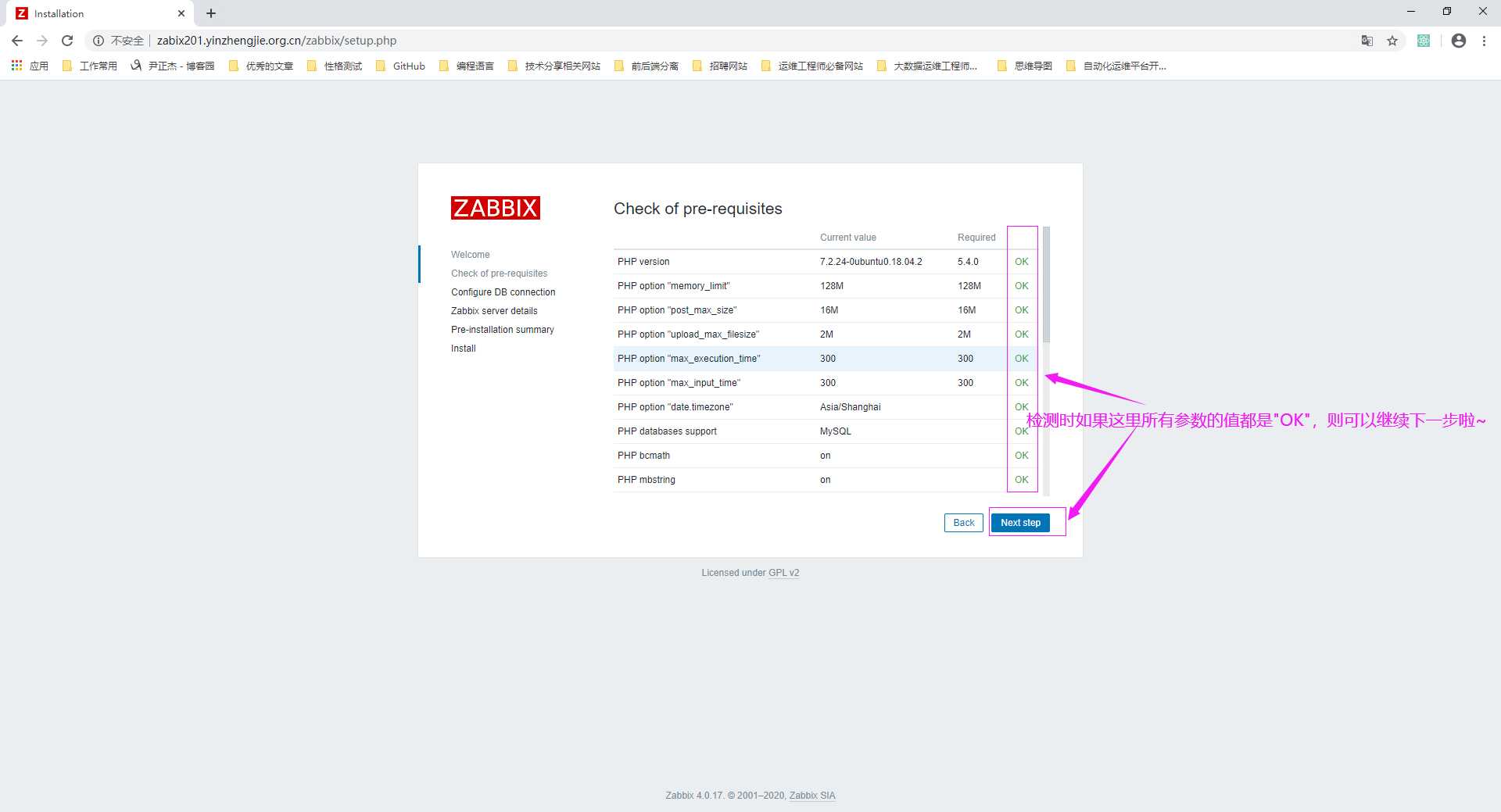This screenshot has width=1501, height=812.
Task: Click the PHP mbstring row
Action: pyautogui.click(x=826, y=480)
